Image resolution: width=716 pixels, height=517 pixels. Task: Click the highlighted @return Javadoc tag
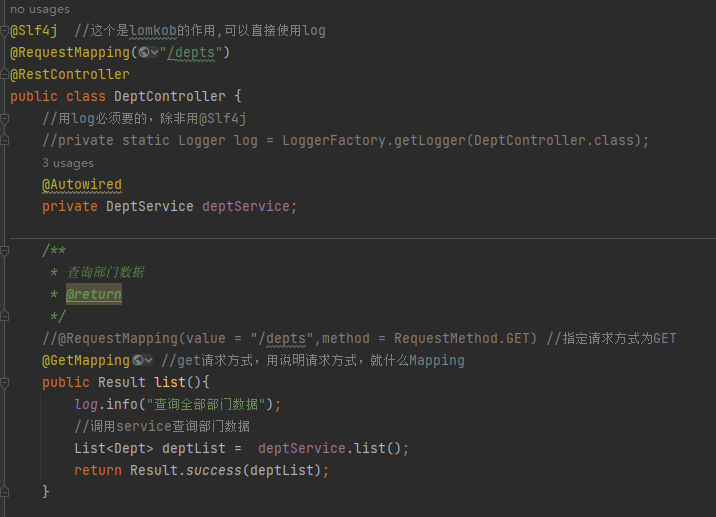[x=94, y=294]
